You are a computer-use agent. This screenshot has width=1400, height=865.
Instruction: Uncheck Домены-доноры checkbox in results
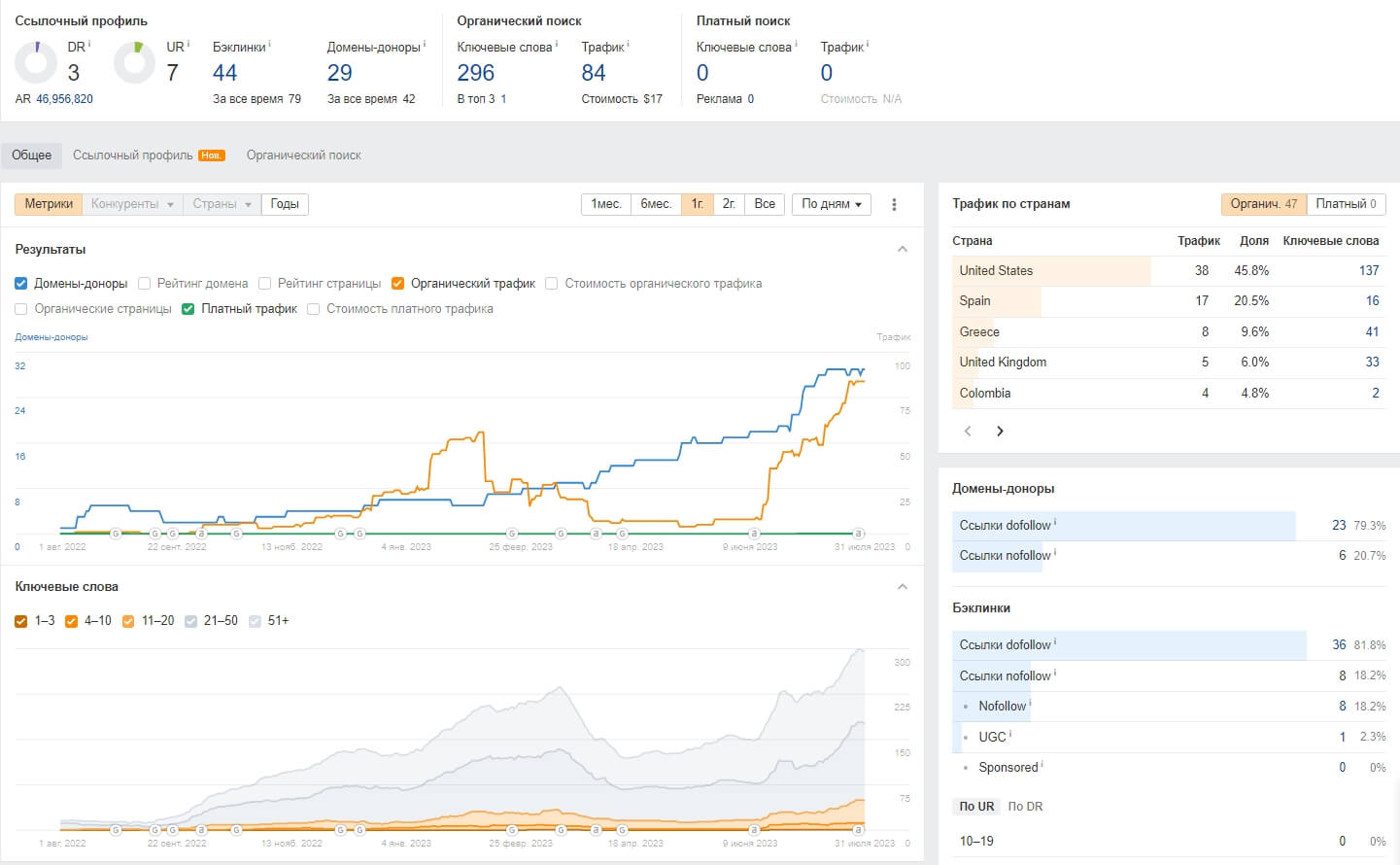click(x=21, y=284)
